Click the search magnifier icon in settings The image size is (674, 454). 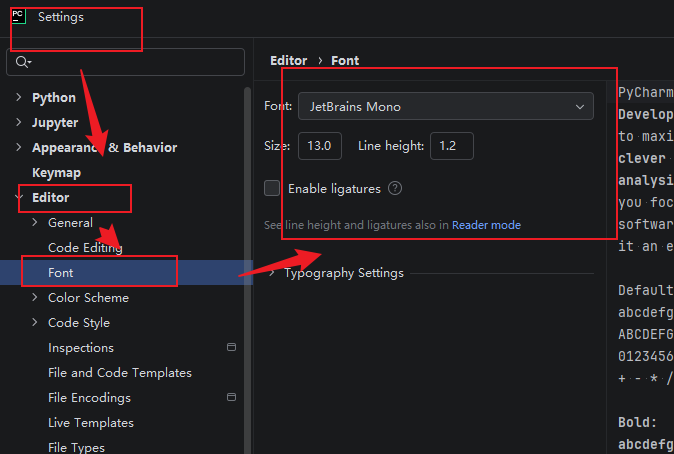(23, 62)
